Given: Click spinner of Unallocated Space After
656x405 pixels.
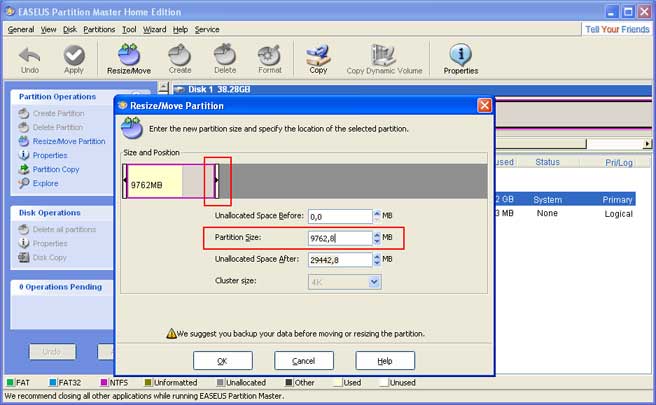Looking at the screenshot, I should (x=377, y=260).
